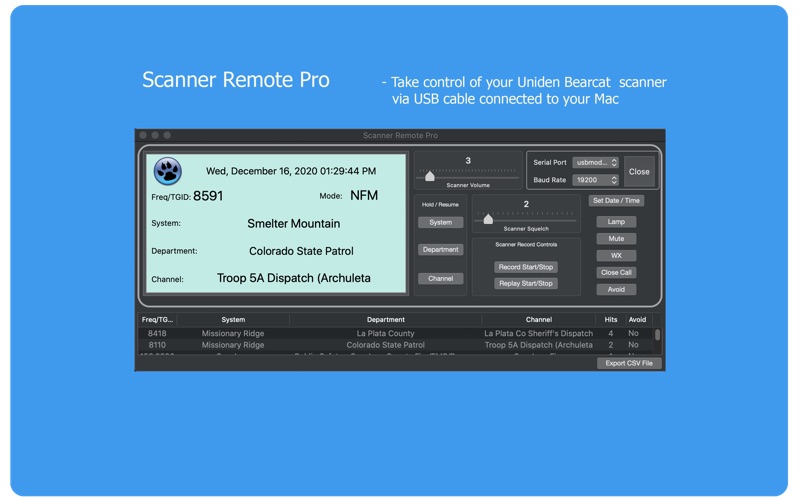
Task: Click the Scanner Squelch slider handle
Action: [x=488, y=219]
